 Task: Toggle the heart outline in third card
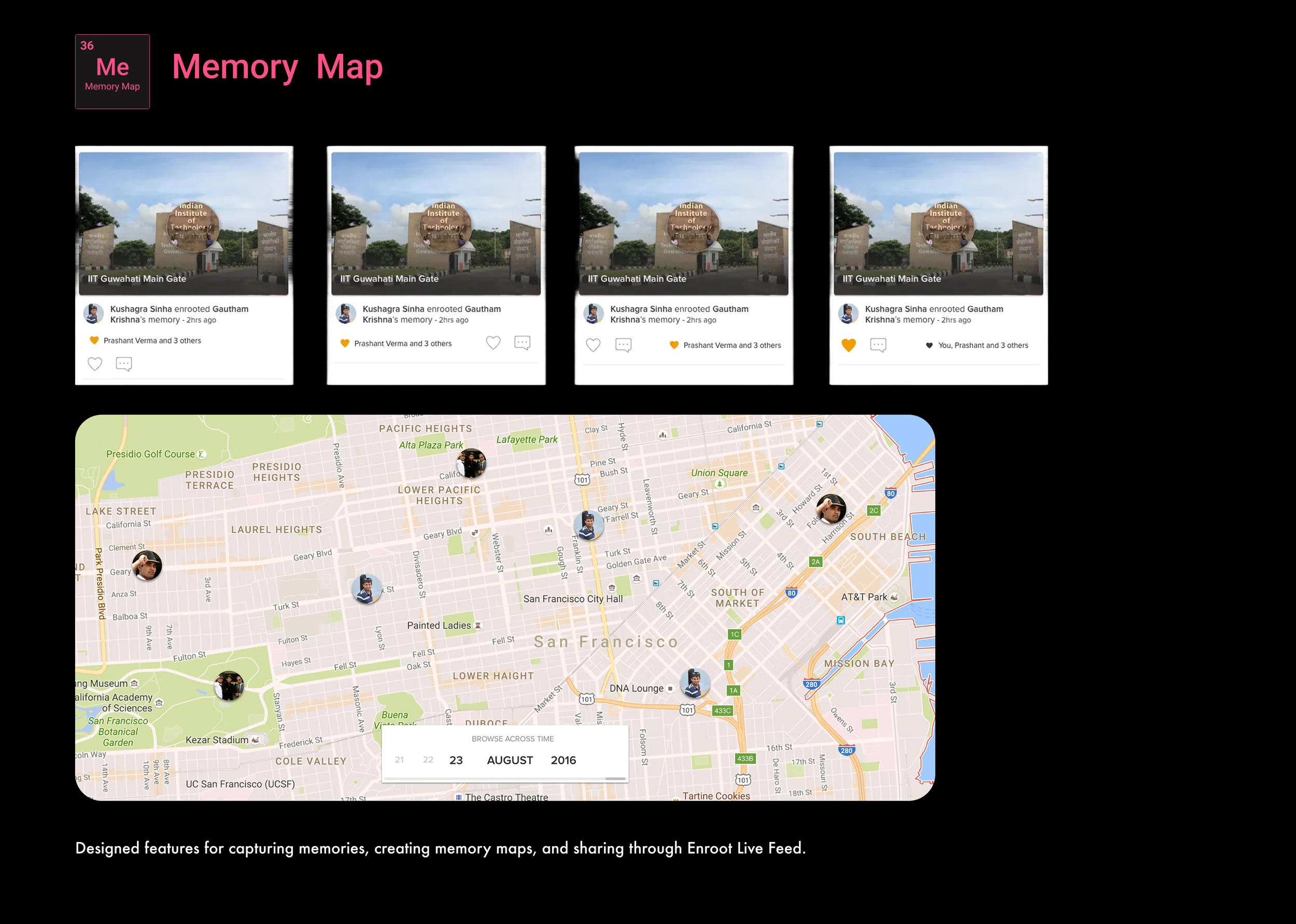[x=593, y=345]
